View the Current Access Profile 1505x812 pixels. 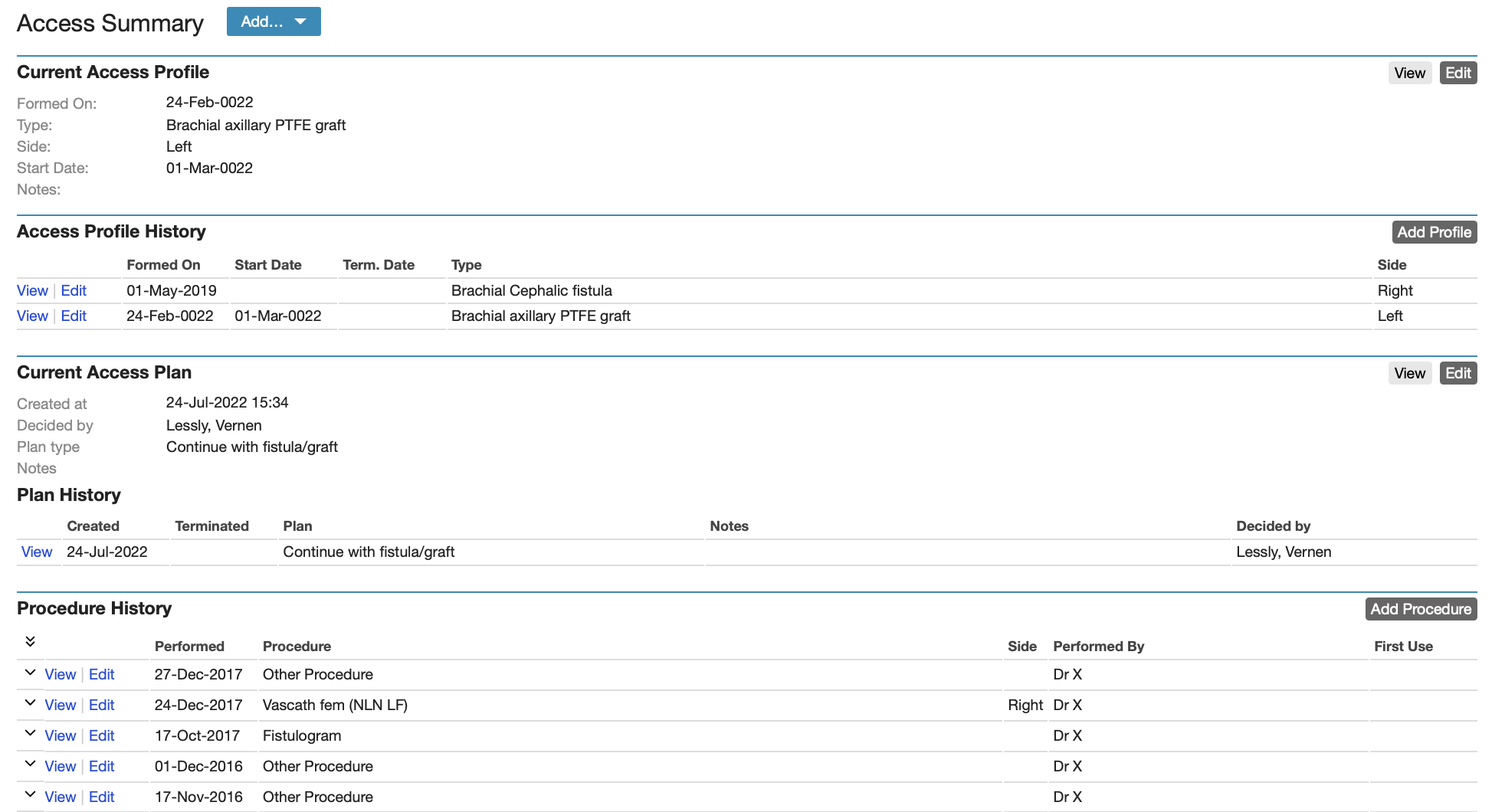click(1410, 72)
